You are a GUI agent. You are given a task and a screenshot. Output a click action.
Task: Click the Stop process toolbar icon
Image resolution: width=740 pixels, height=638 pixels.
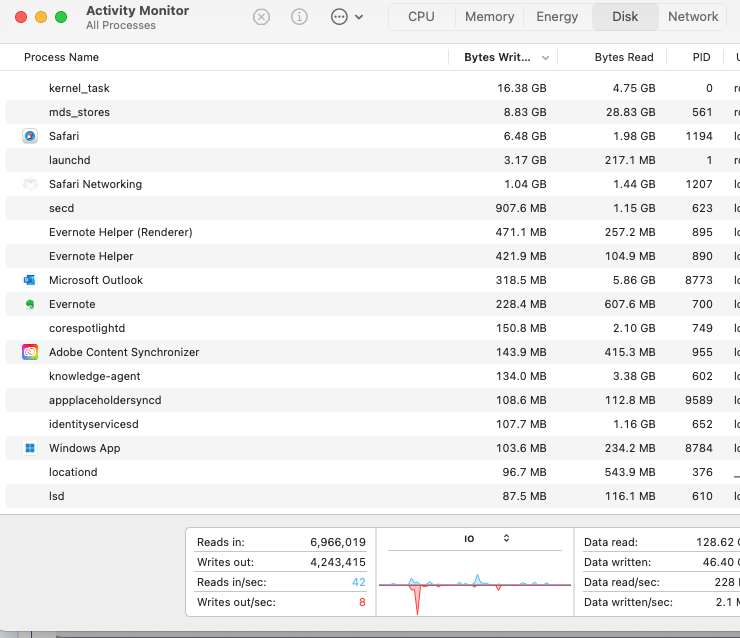click(261, 17)
